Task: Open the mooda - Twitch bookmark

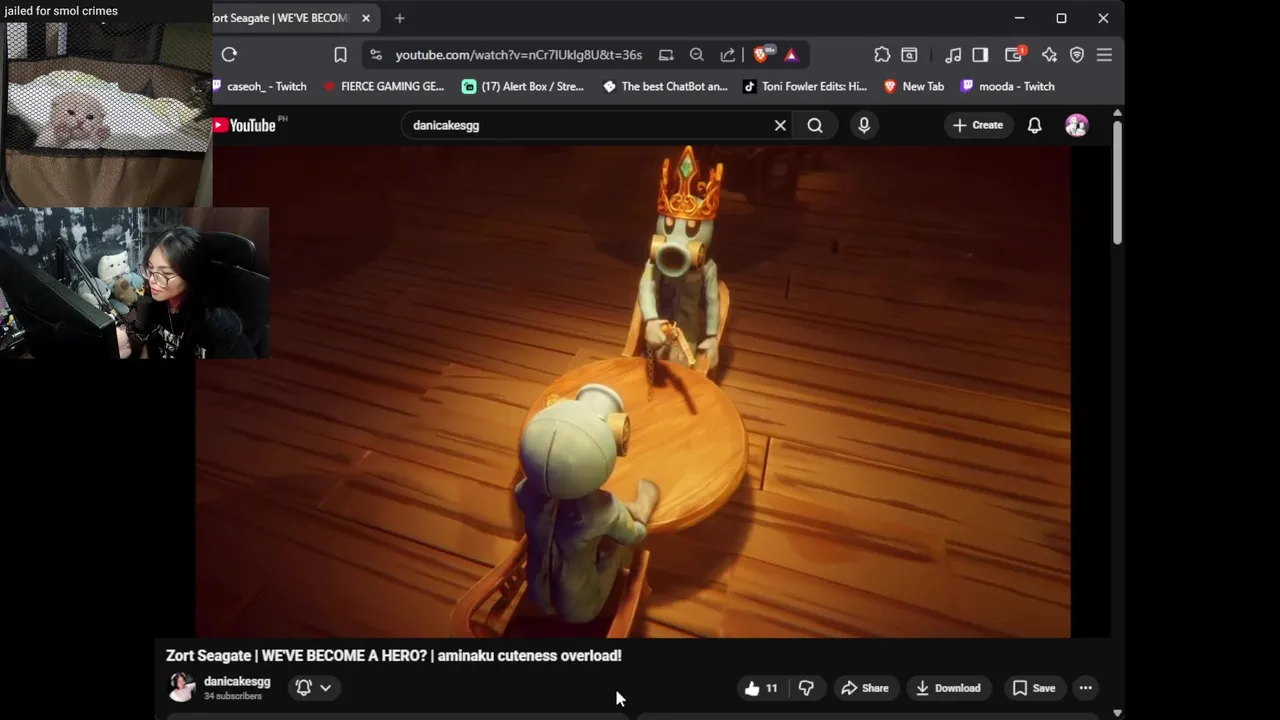Action: click(x=1008, y=86)
